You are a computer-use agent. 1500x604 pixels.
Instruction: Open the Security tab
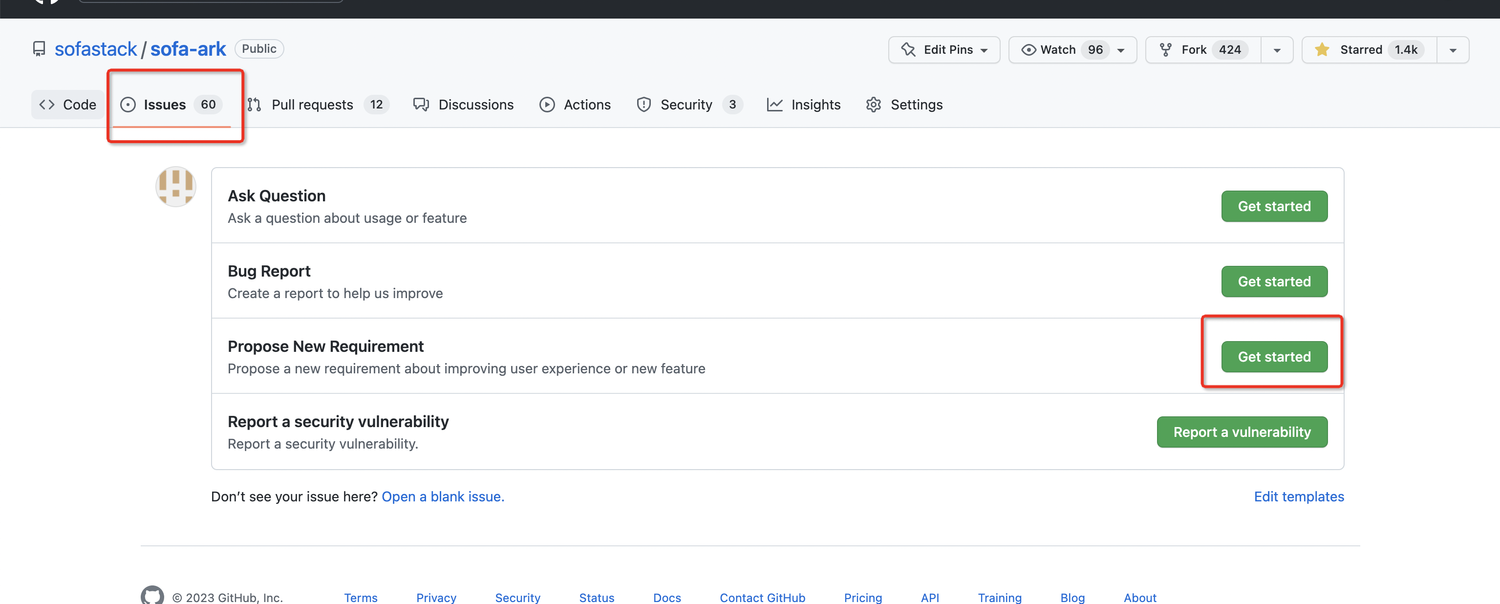tap(689, 104)
